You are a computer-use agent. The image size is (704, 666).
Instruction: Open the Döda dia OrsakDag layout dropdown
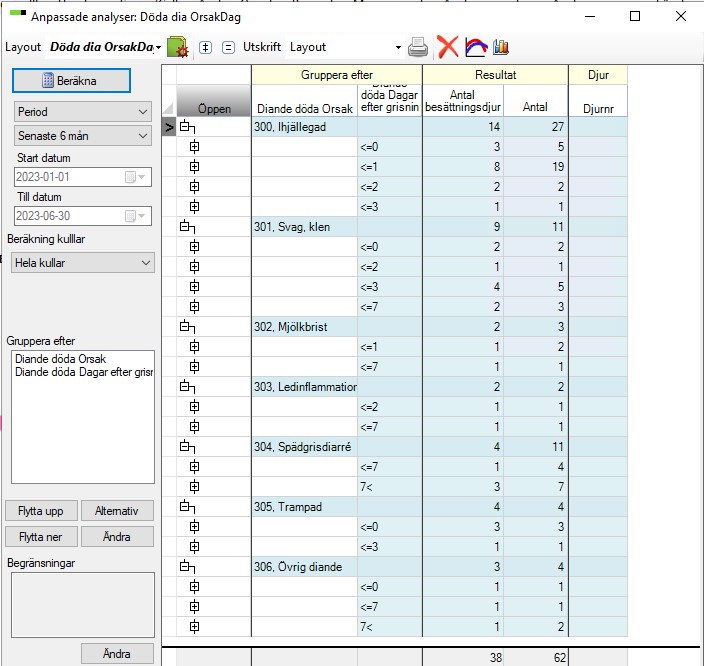coord(158,47)
